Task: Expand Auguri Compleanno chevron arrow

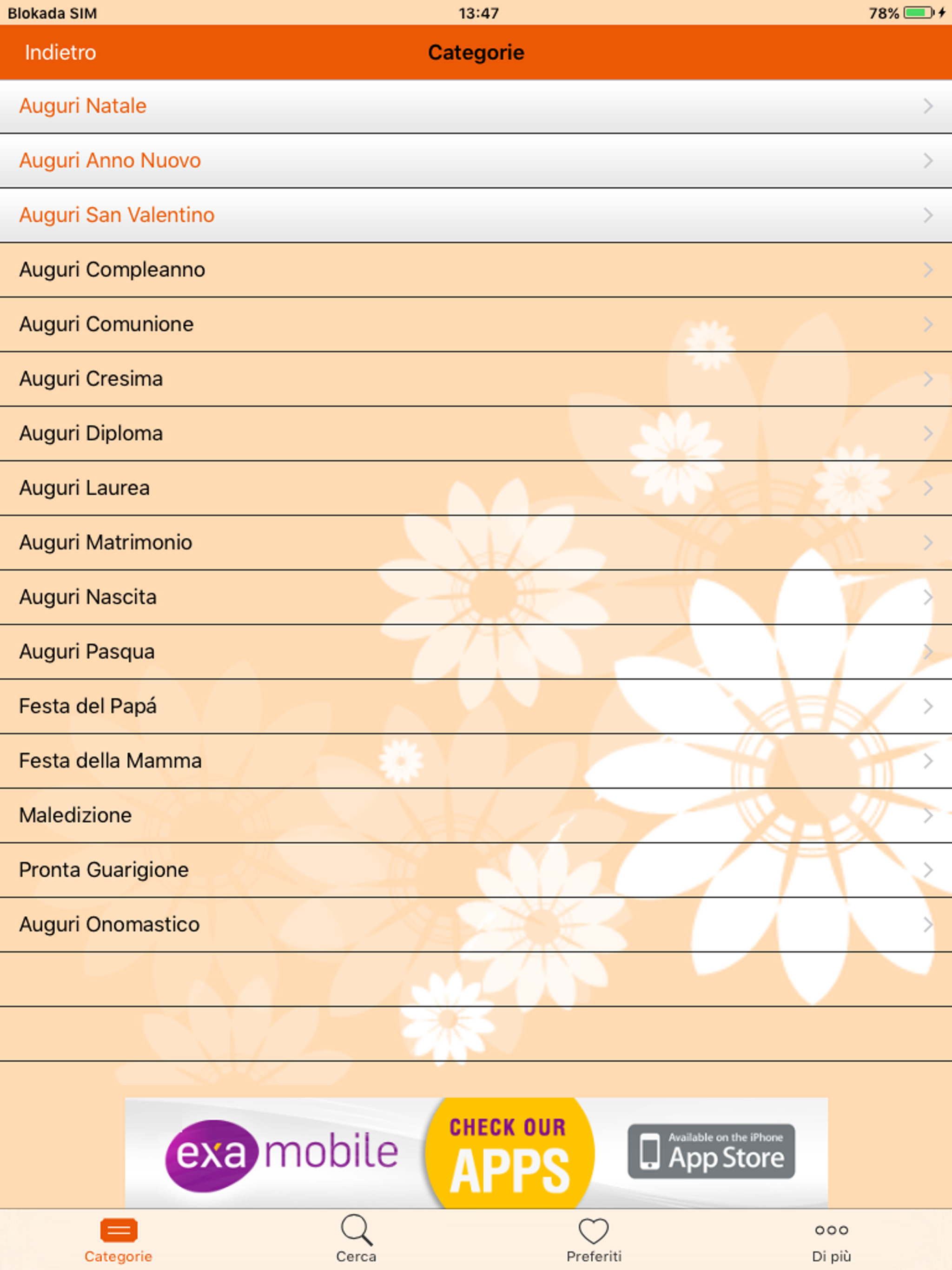Action: (927, 270)
